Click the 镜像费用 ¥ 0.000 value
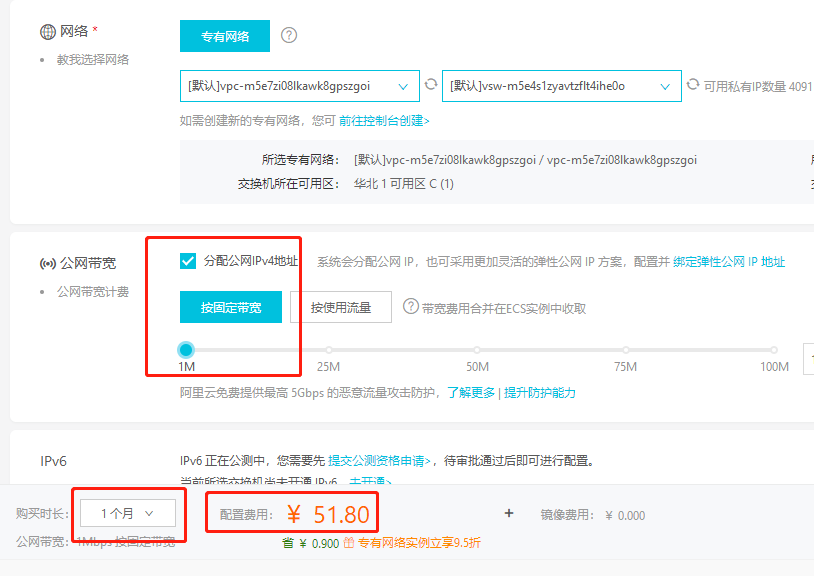This screenshot has width=814, height=576. (x=625, y=516)
